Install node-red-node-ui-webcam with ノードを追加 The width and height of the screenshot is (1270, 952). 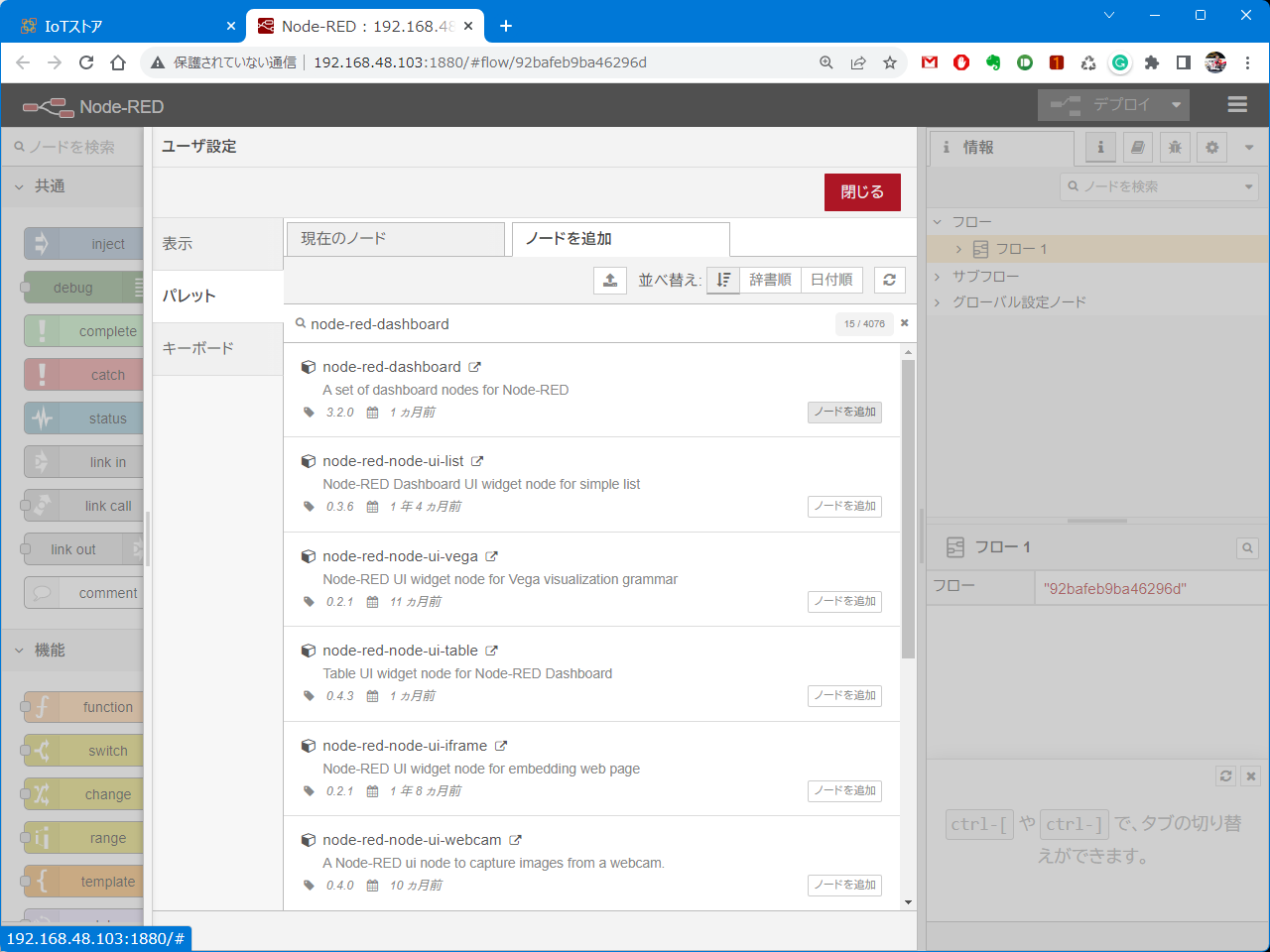844,885
